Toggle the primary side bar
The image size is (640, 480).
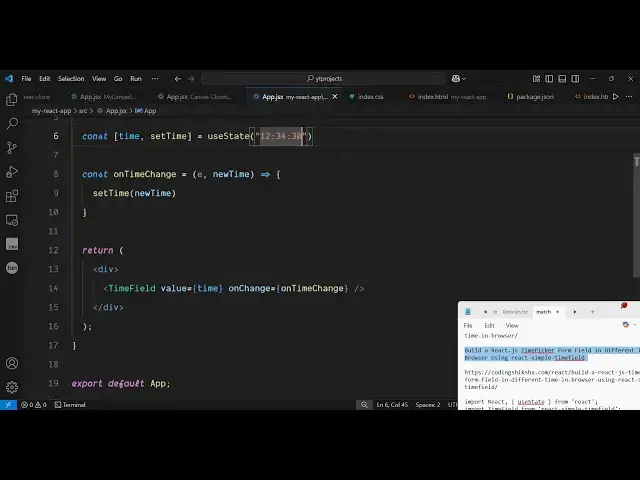(x=549, y=78)
